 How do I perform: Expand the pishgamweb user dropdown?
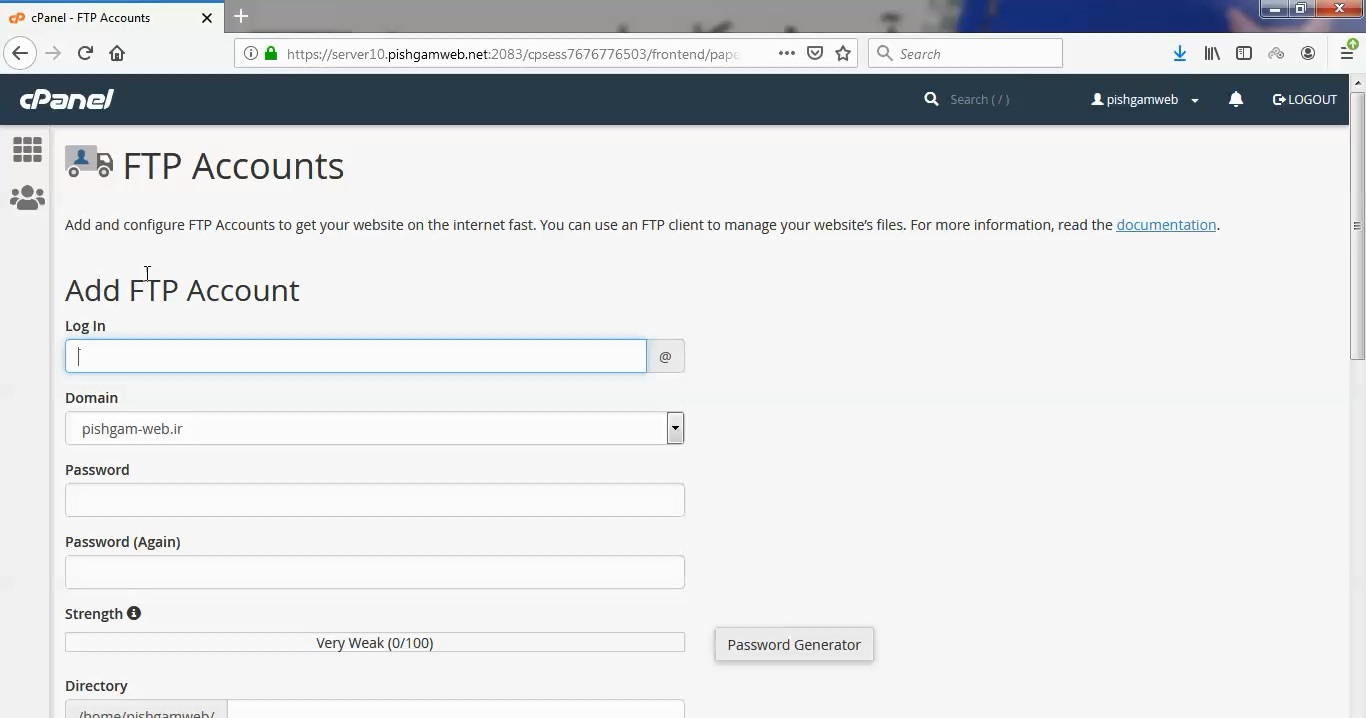click(x=1145, y=99)
